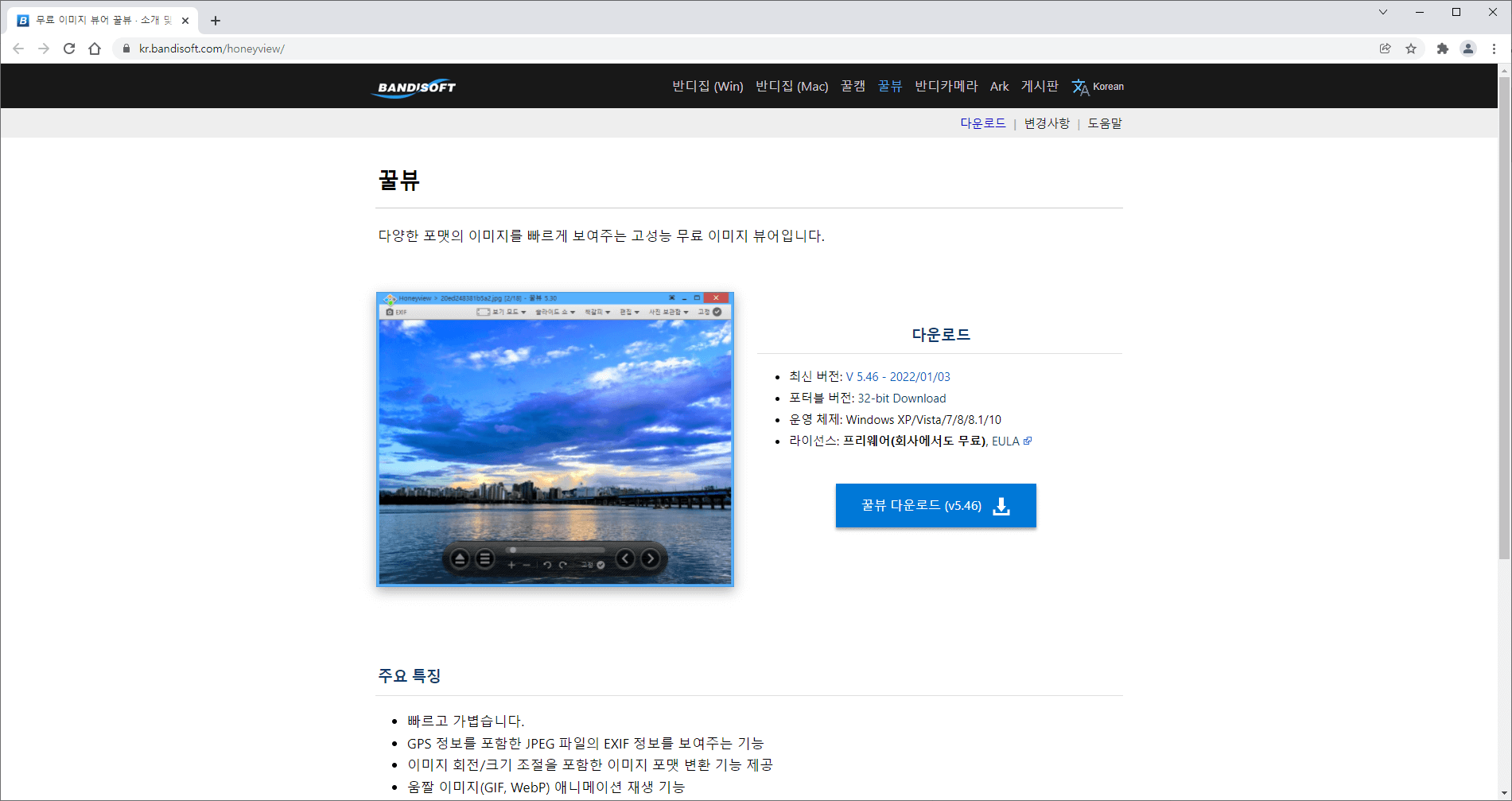Go forward in browser history
This screenshot has width=1512, height=801.
[44, 49]
